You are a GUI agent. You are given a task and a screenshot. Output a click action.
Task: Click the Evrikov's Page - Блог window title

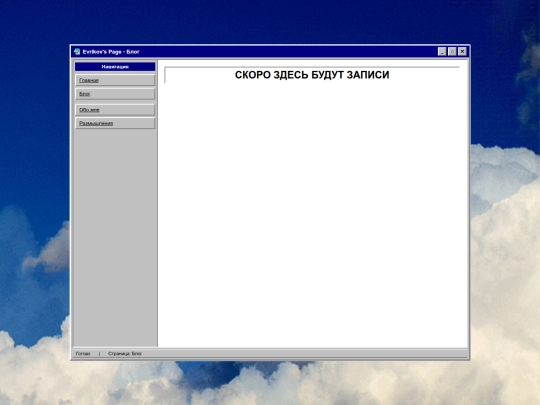pyautogui.click(x=111, y=52)
